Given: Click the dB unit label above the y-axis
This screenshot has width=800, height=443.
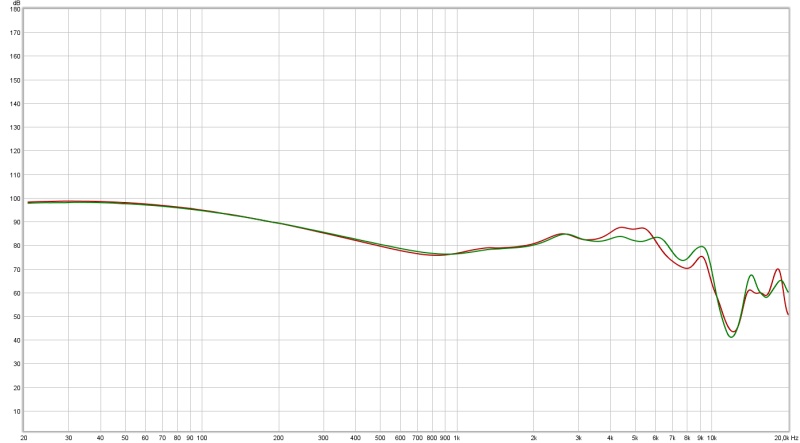Looking at the screenshot, I should (15, 3).
